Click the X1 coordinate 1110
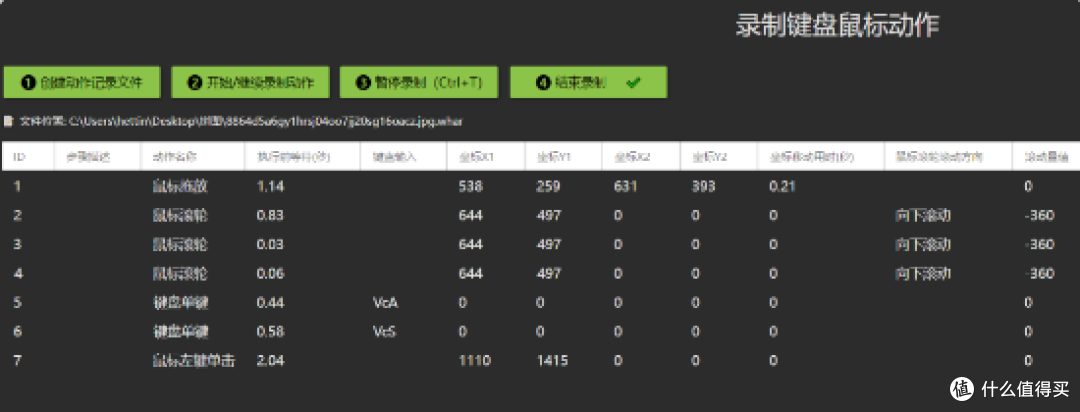1080x412 pixels. tap(475, 360)
